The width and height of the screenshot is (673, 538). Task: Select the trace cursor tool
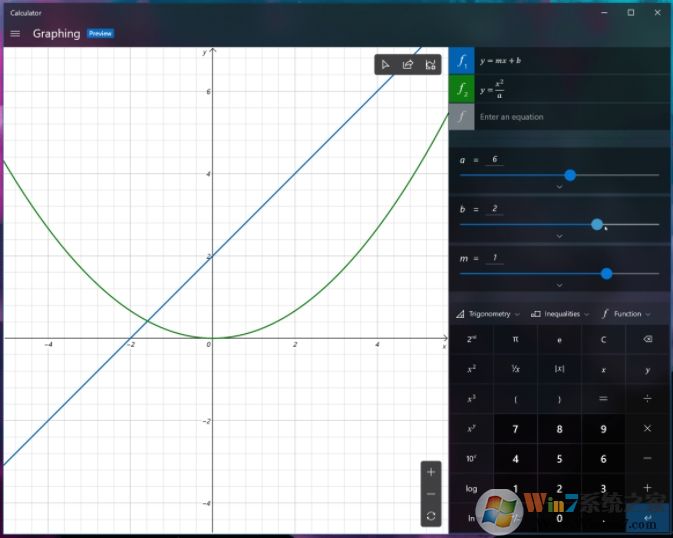pyautogui.click(x=385, y=65)
